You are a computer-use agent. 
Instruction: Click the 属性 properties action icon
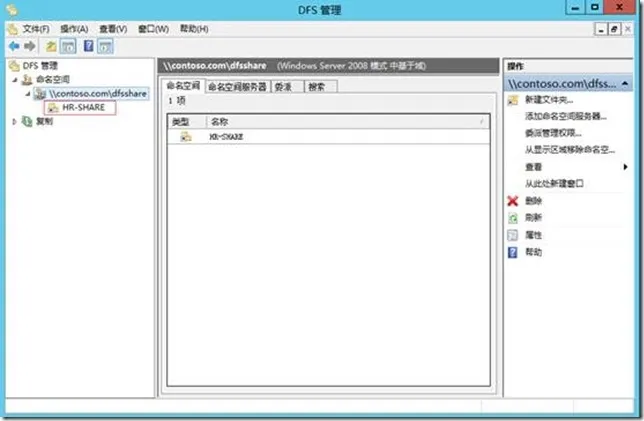point(513,235)
